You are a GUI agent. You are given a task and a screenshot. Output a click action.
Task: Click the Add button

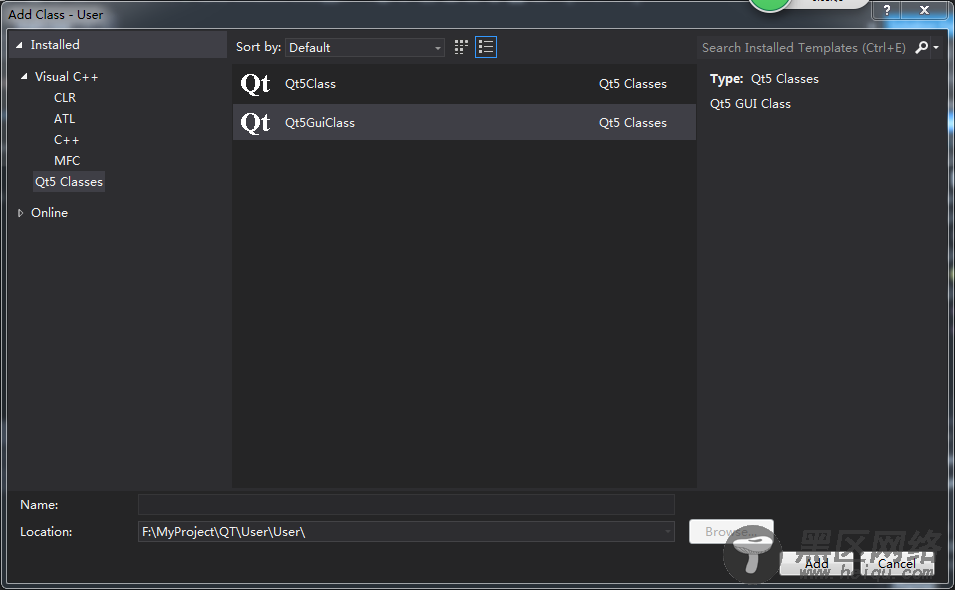(816, 564)
